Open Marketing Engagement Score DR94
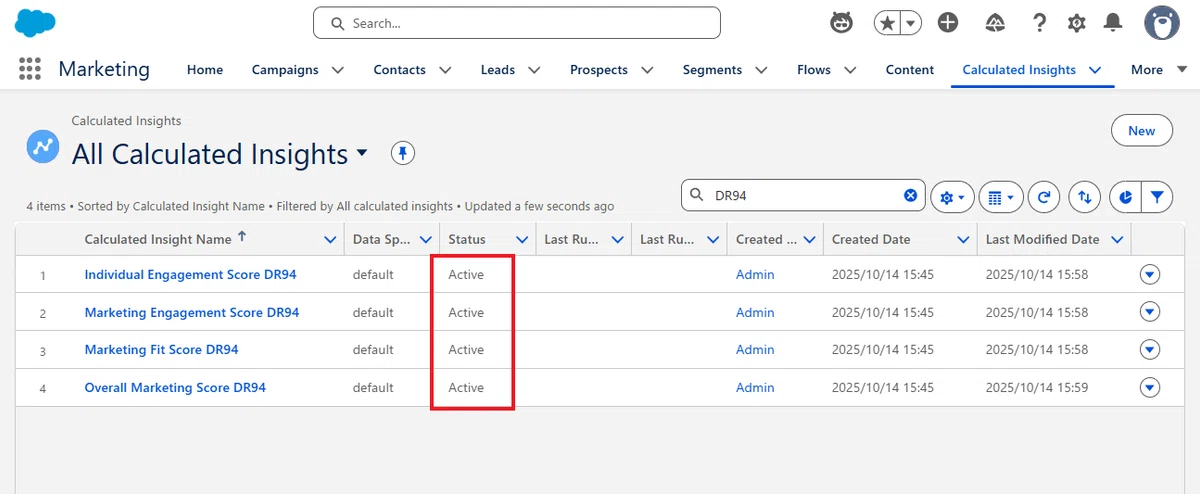 point(192,312)
